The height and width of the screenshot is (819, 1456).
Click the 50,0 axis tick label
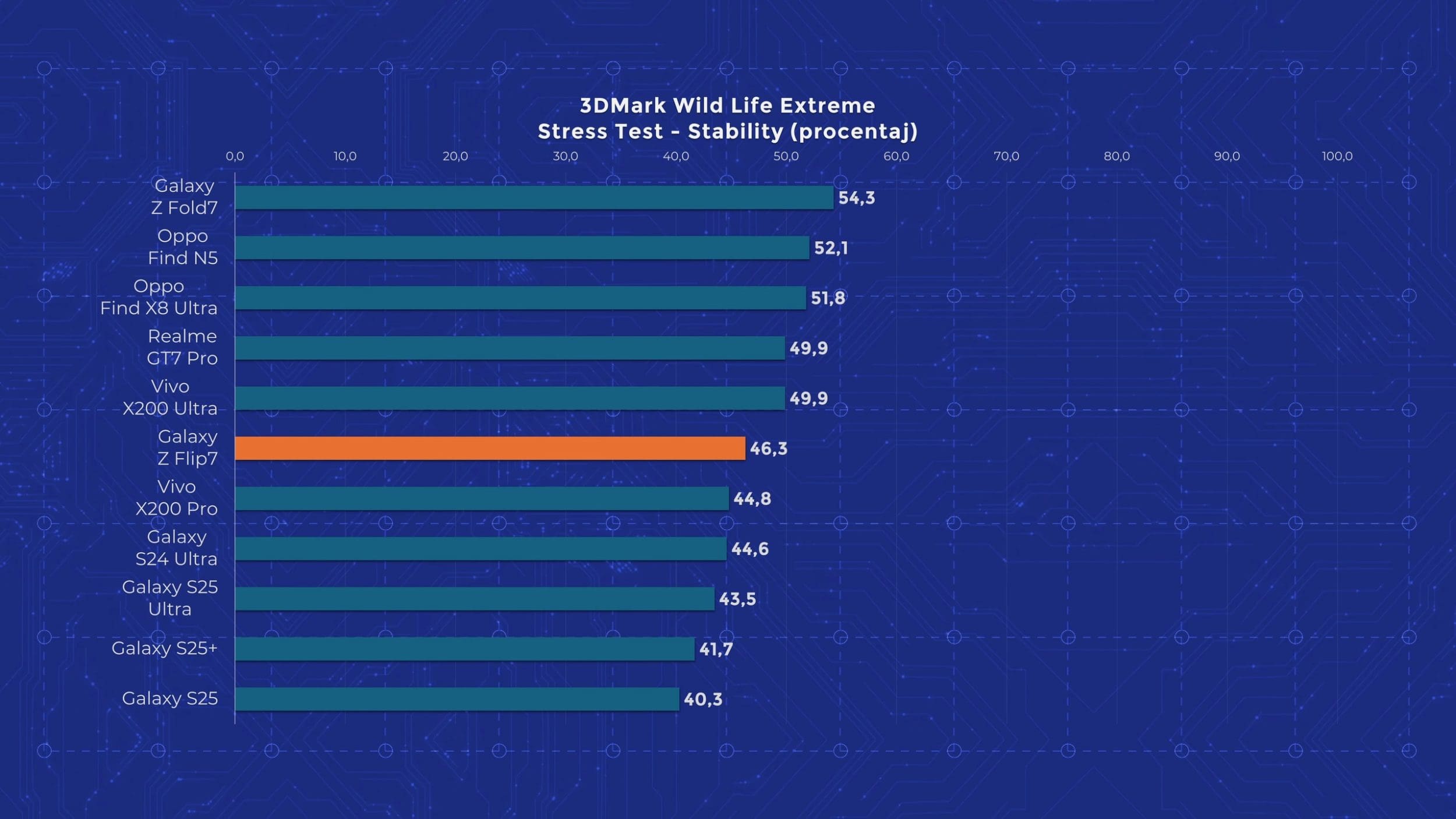click(x=786, y=156)
